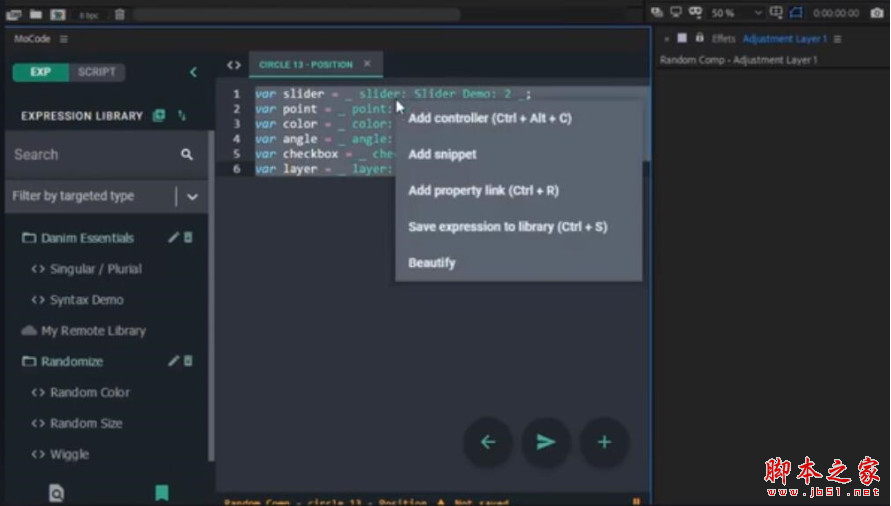Close the CIRCLE 13 - POSITION tab
Viewport: 891px width, 506px height.
click(x=368, y=64)
